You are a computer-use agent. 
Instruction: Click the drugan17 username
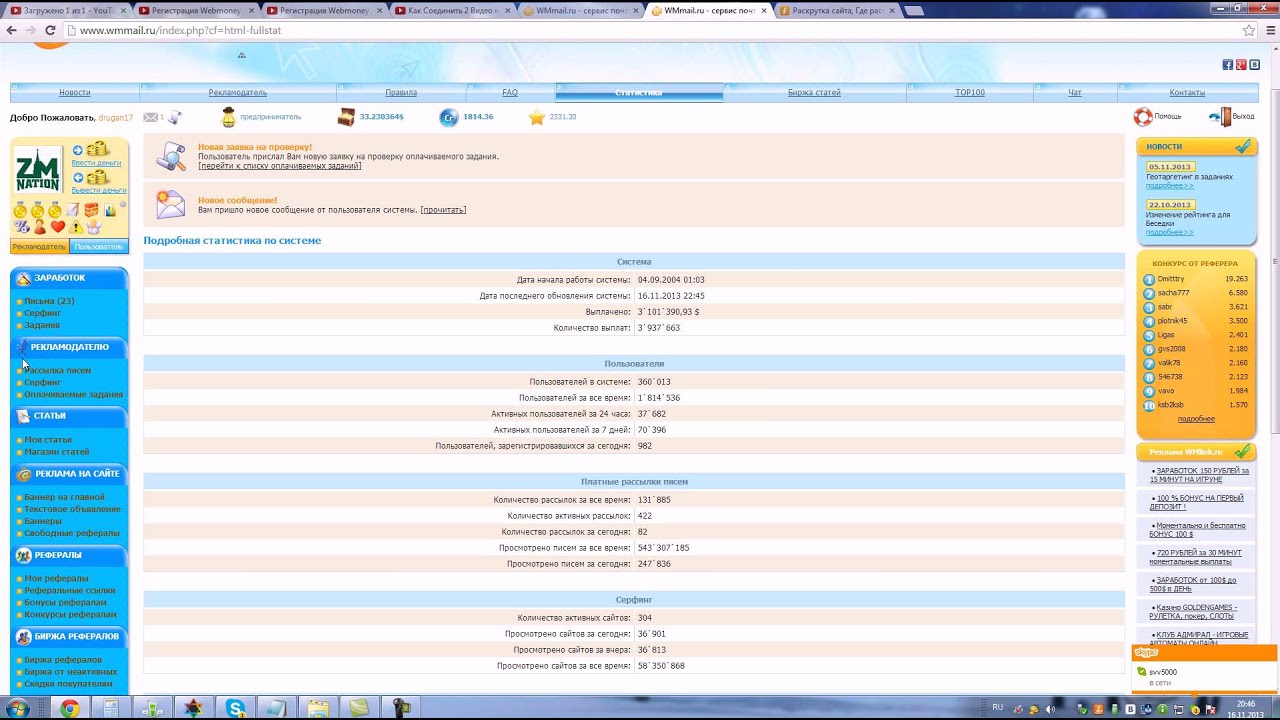point(116,118)
